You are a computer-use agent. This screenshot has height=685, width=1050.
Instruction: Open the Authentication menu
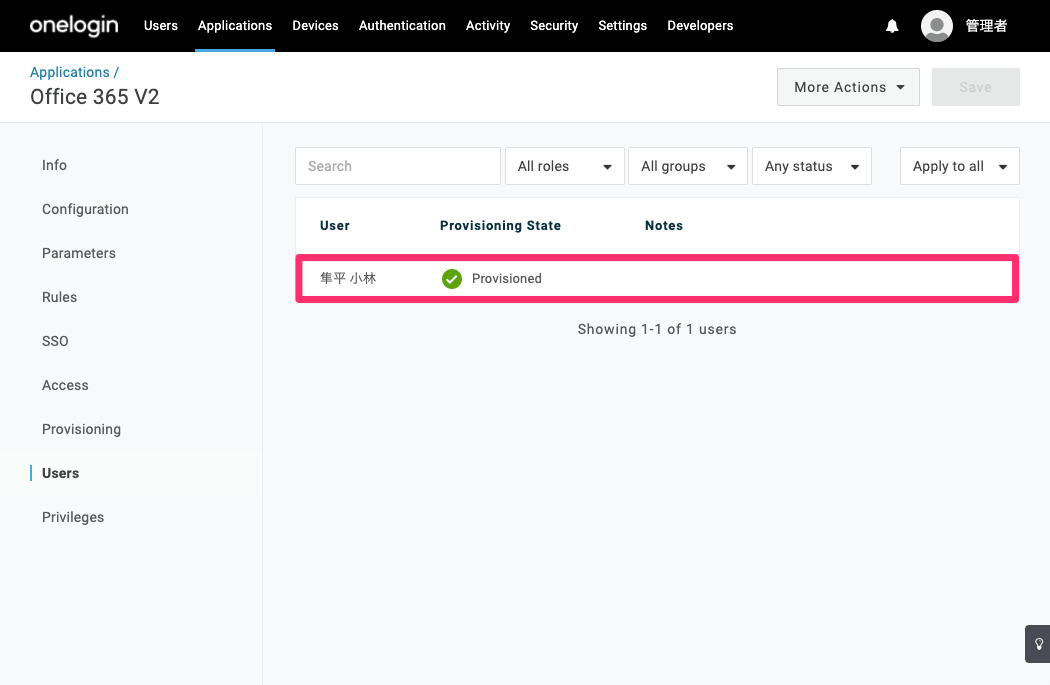point(402,25)
